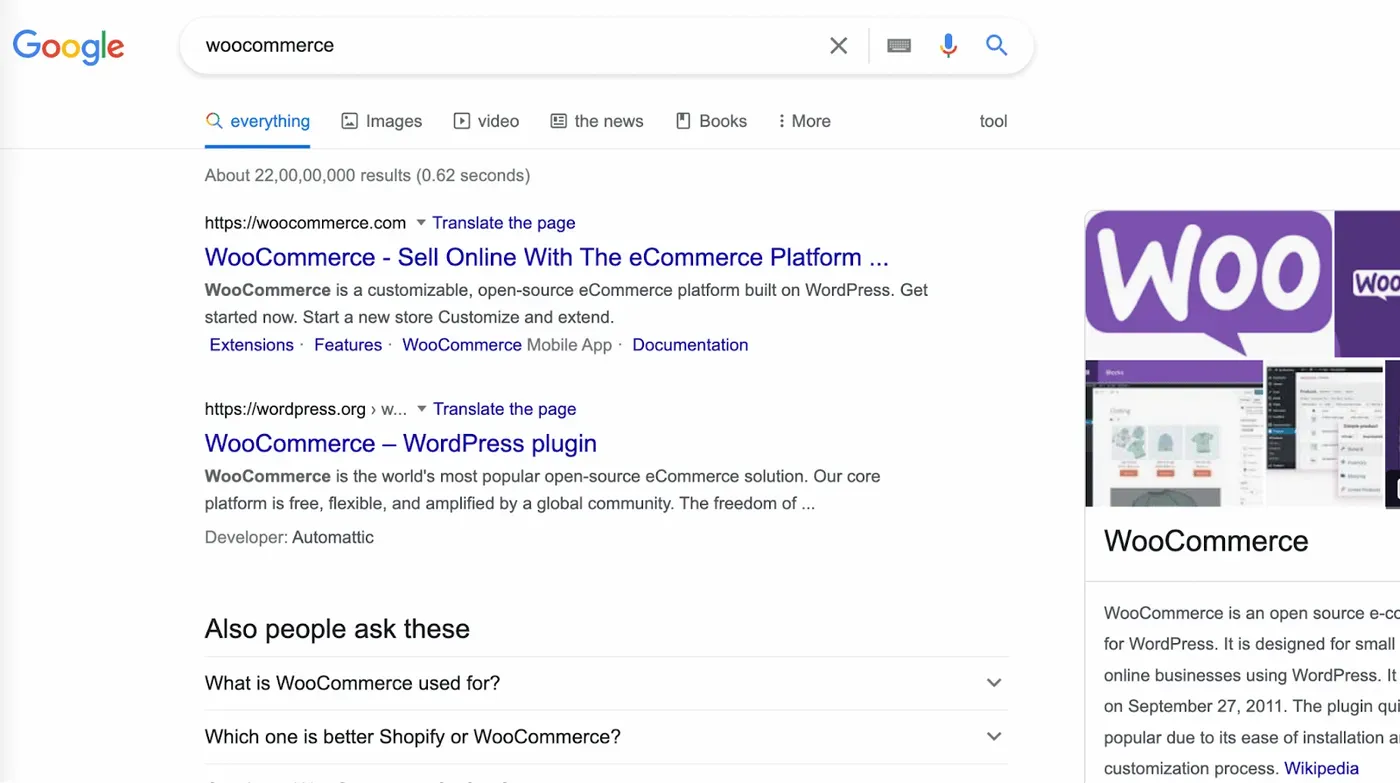This screenshot has width=1400, height=783.
Task: Click the Wikipedia link in knowledge panel
Action: coord(1321,769)
